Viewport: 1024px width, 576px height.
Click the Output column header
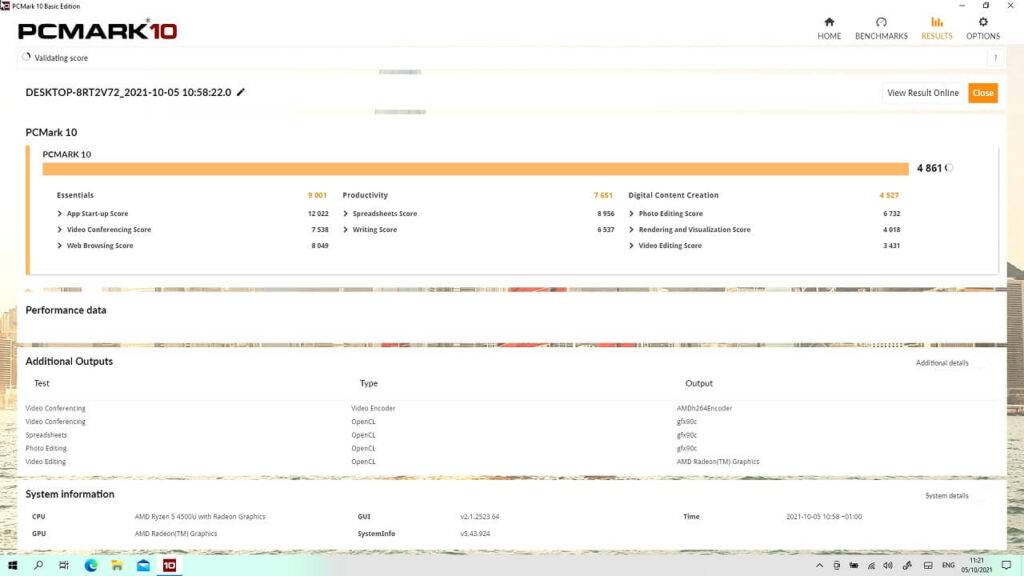point(699,383)
